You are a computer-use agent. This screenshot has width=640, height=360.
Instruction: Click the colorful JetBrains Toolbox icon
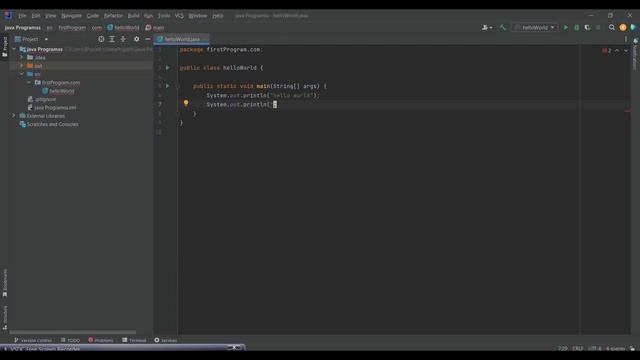coord(633,27)
